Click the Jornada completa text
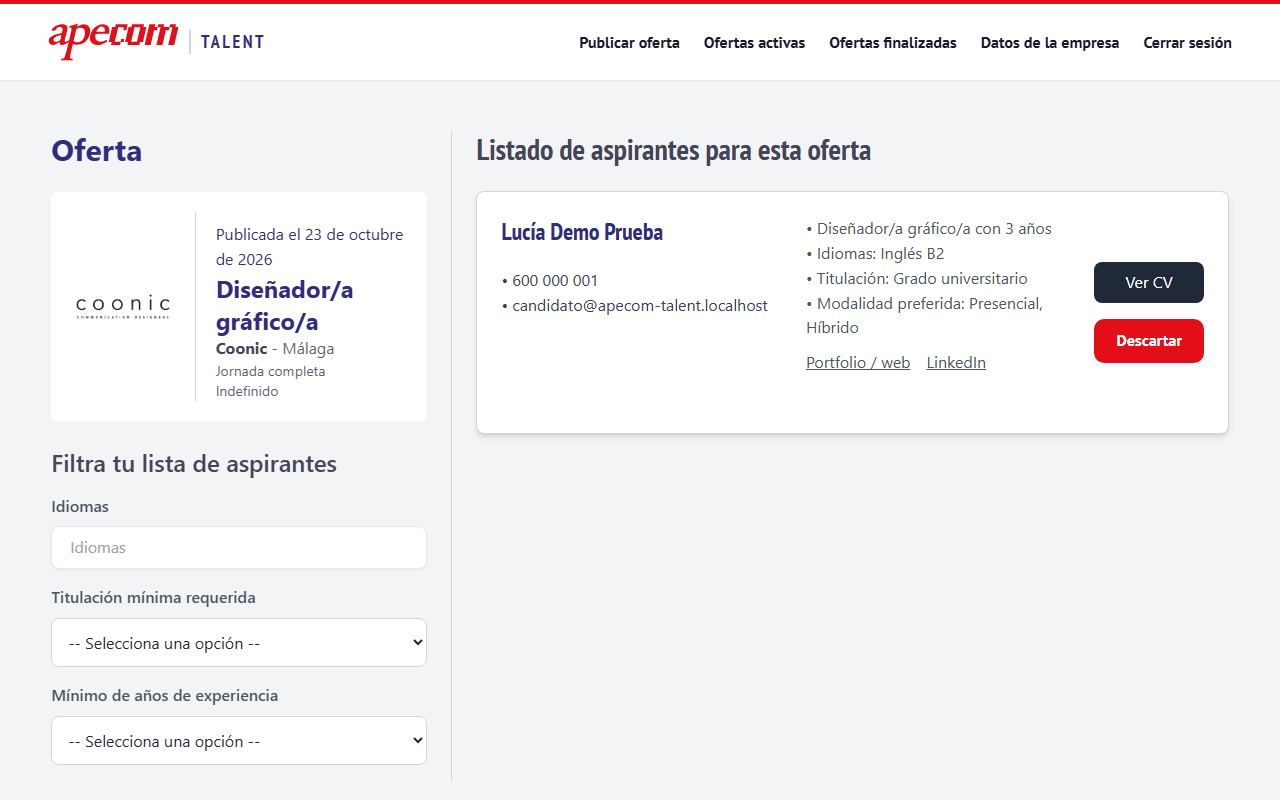 pos(271,371)
